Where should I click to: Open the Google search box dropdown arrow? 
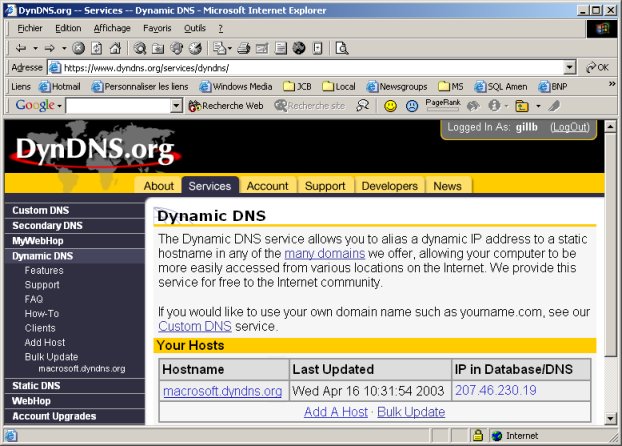(176, 106)
